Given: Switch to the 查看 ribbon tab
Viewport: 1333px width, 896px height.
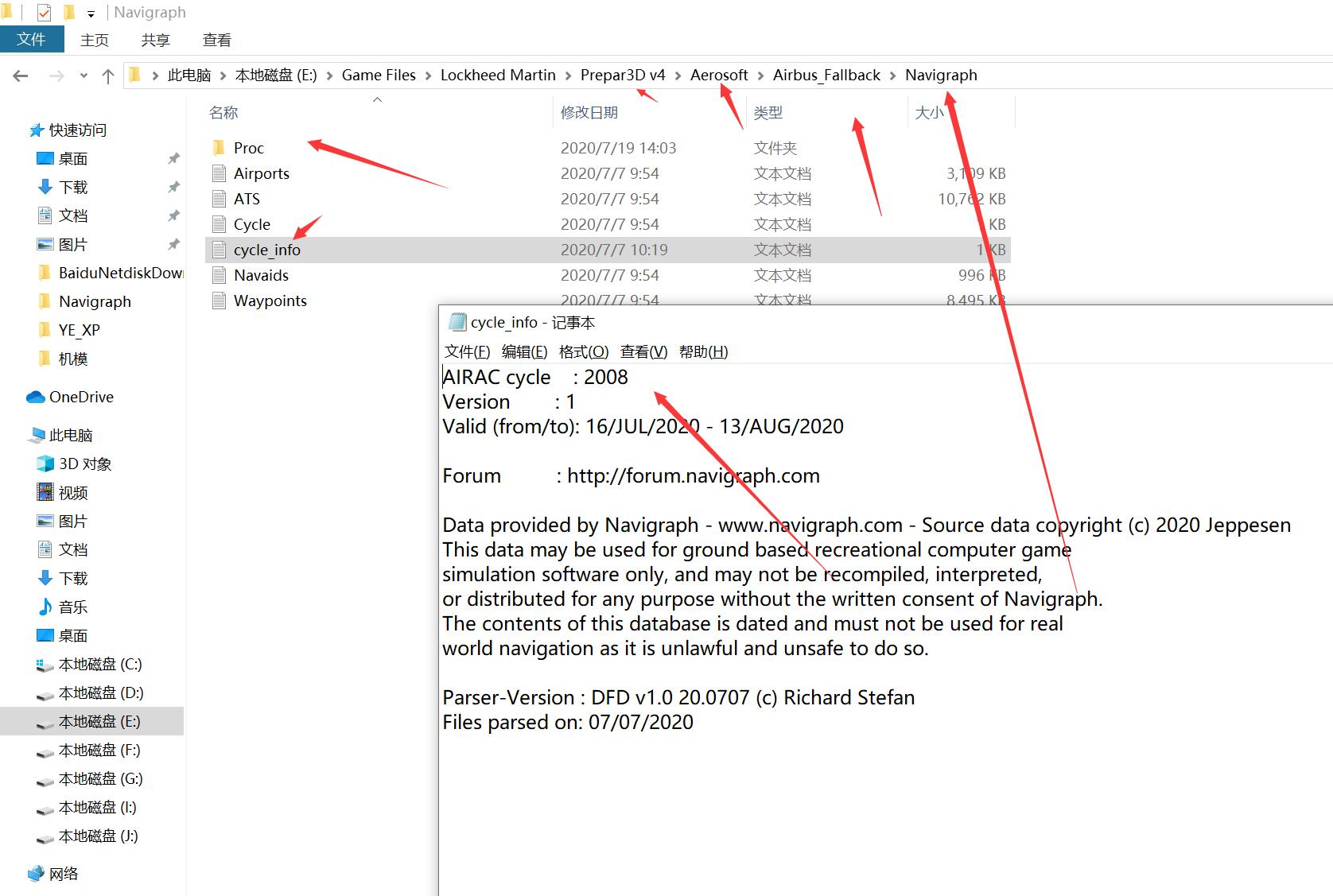Looking at the screenshot, I should tap(216, 40).
